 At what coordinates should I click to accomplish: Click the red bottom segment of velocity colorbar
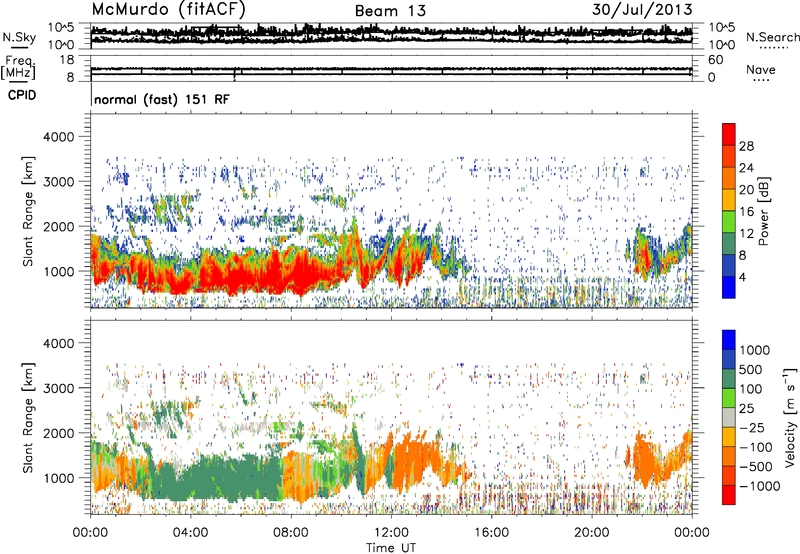click(729, 495)
